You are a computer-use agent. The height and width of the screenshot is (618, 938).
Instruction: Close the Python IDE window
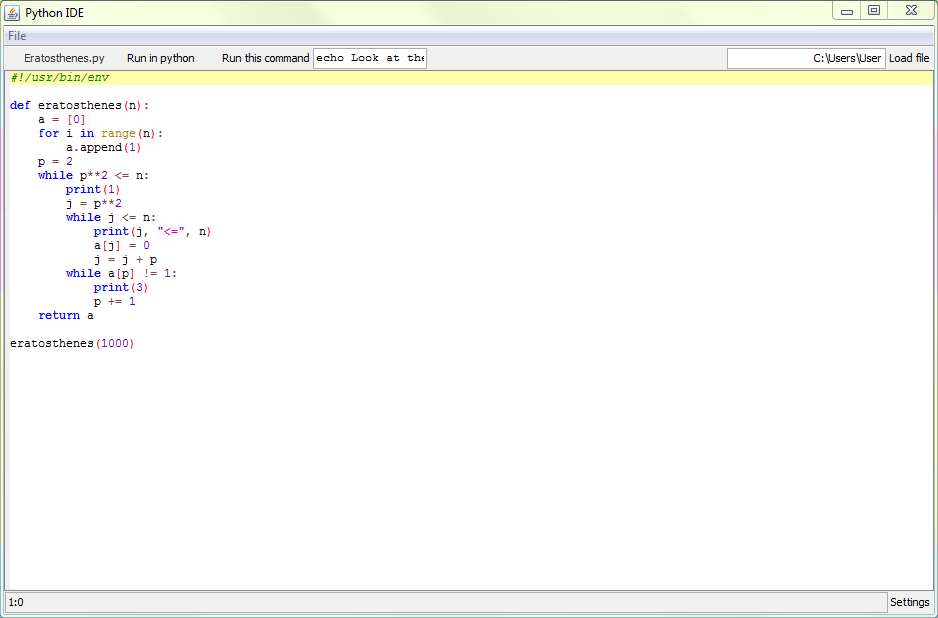tap(912, 11)
